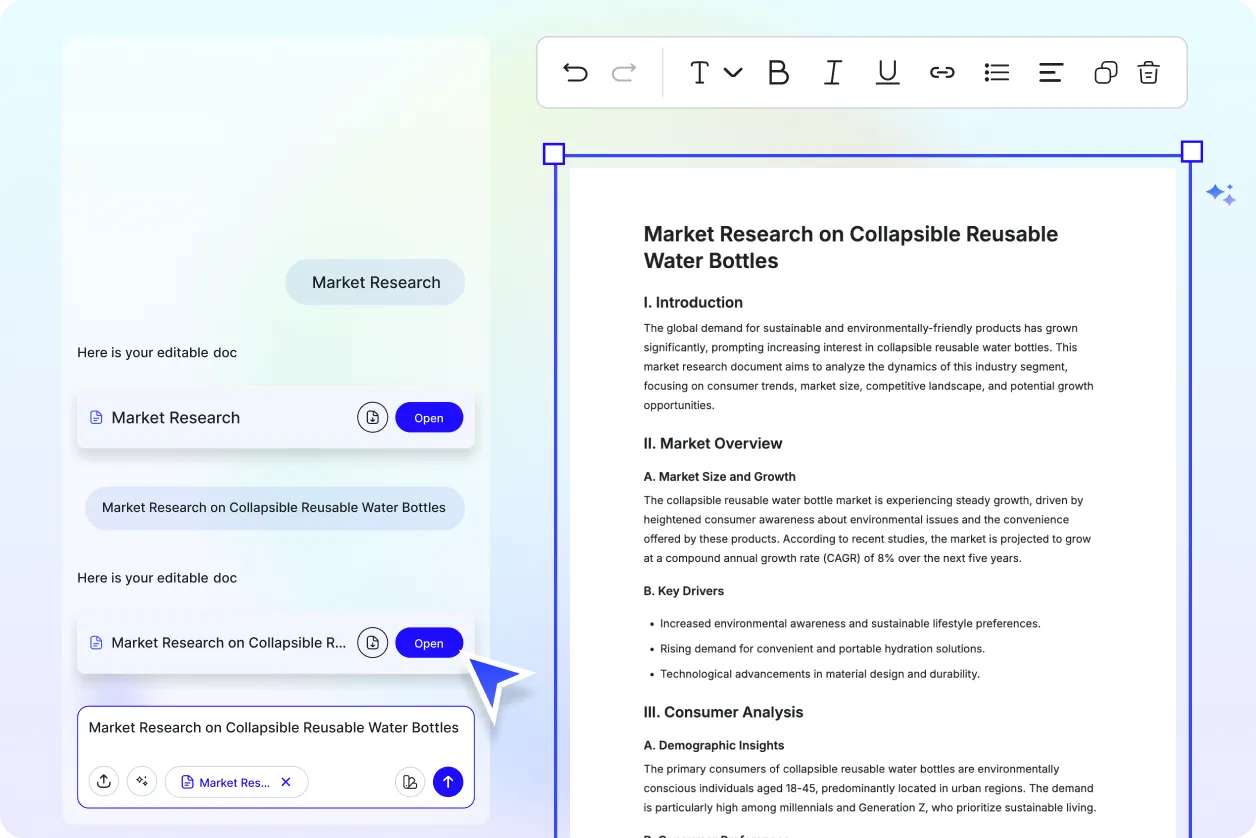This screenshot has width=1256, height=838.
Task: Click the undo arrow in toolbar
Action: point(575,72)
